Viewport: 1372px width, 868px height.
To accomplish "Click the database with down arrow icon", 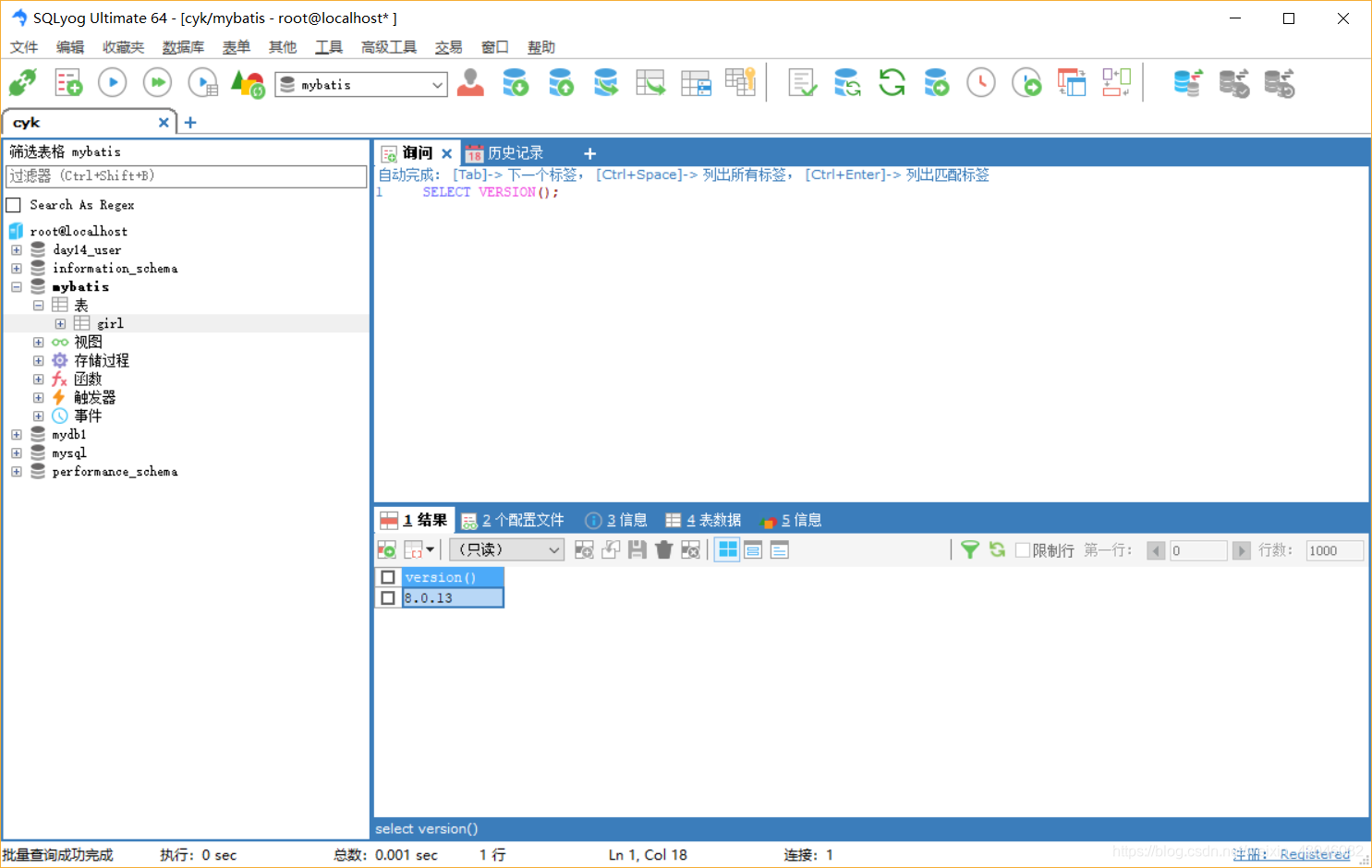I will coord(516,83).
